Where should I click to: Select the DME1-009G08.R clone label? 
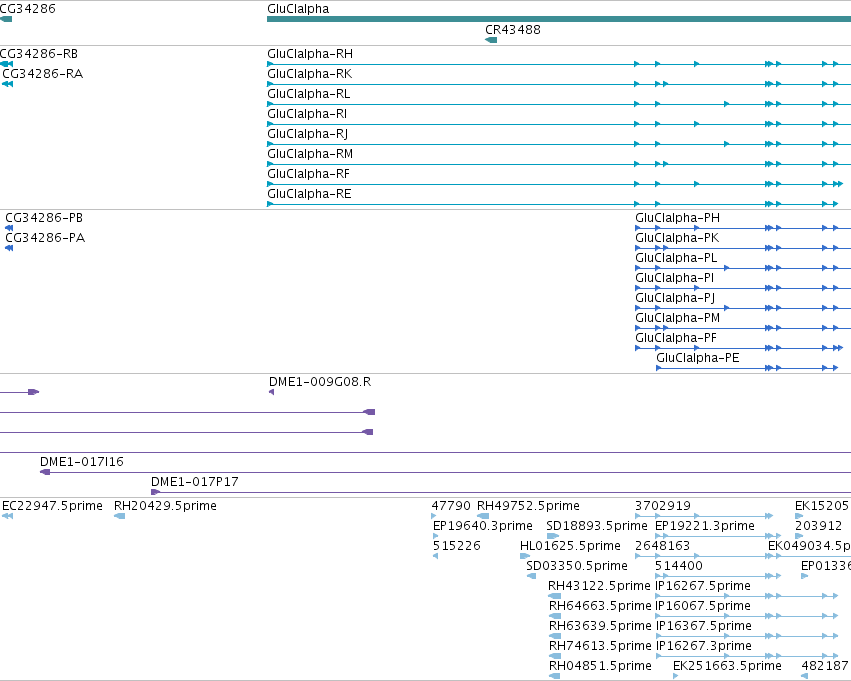click(320, 382)
